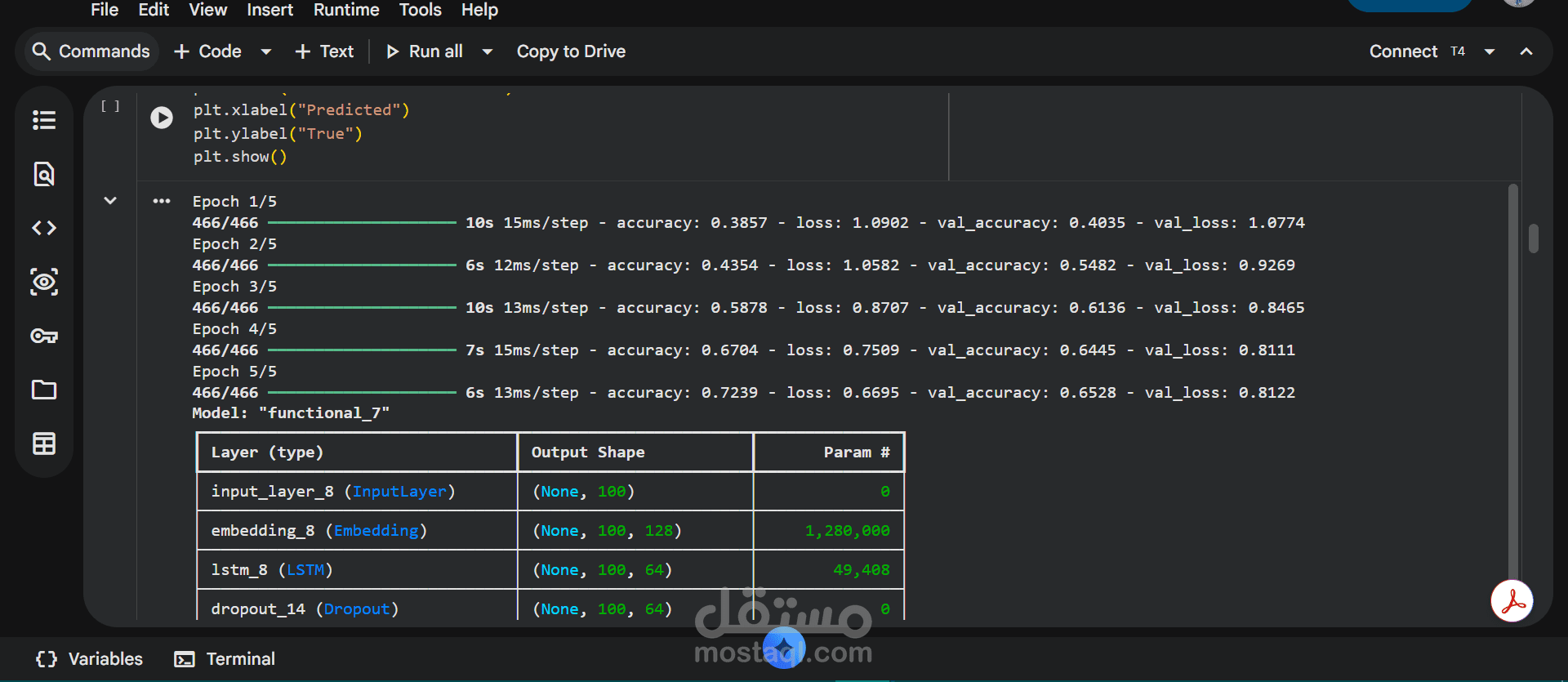1568x682 pixels.
Task: Open the Insert menu
Action: click(x=270, y=10)
